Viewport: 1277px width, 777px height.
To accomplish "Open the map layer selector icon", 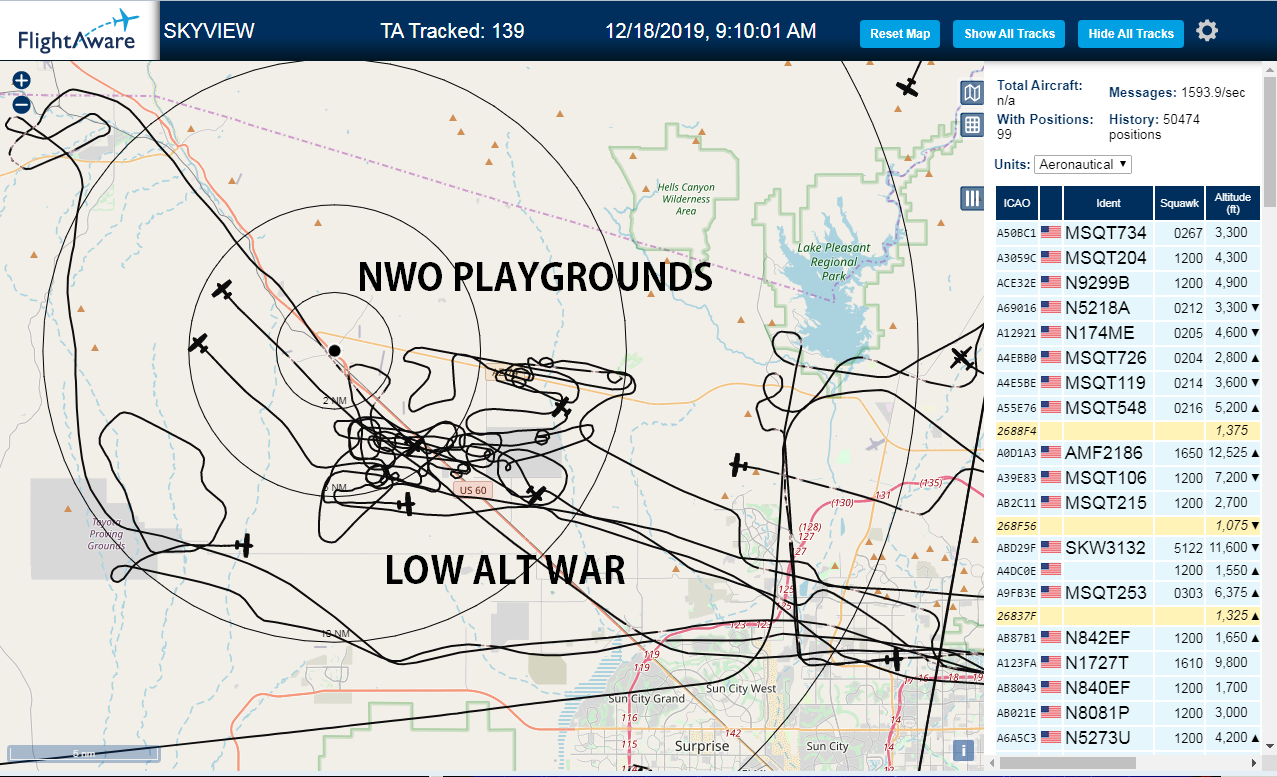I will [x=971, y=93].
